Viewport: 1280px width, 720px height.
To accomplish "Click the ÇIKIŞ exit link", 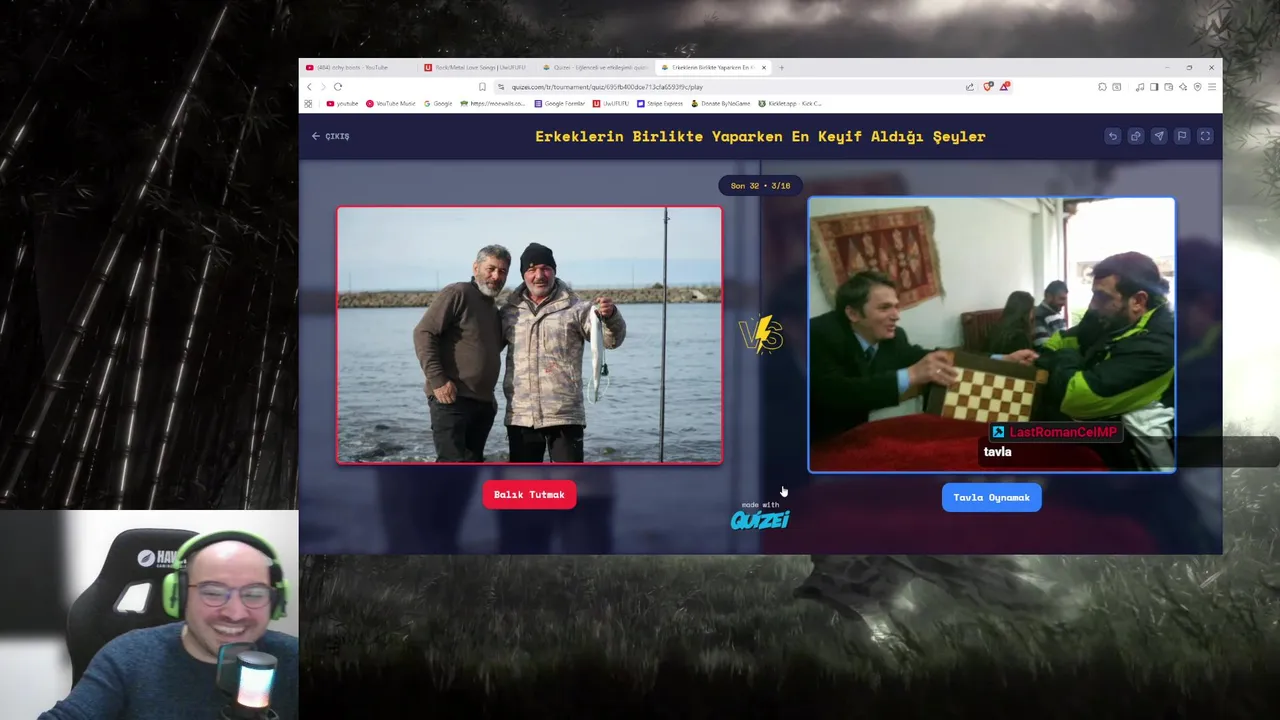I will pyautogui.click(x=330, y=136).
